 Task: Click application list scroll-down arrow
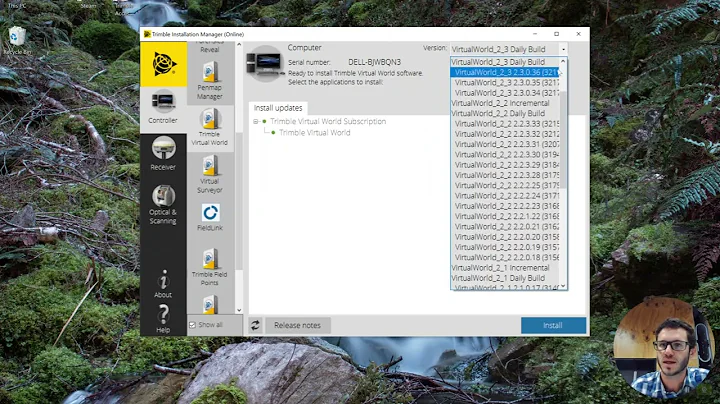pyautogui.click(x=239, y=310)
